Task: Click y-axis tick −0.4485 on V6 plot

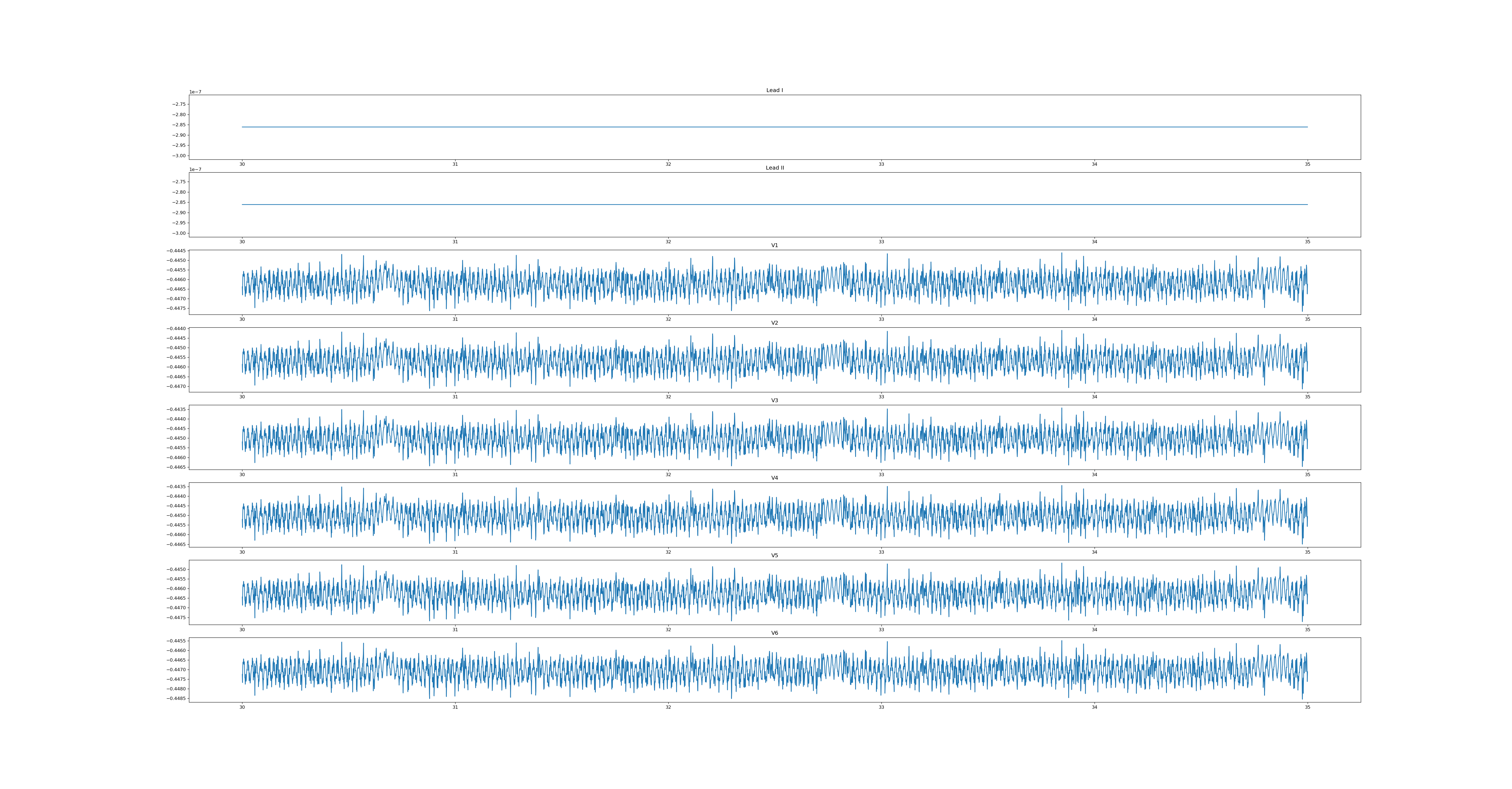Action: coord(176,699)
